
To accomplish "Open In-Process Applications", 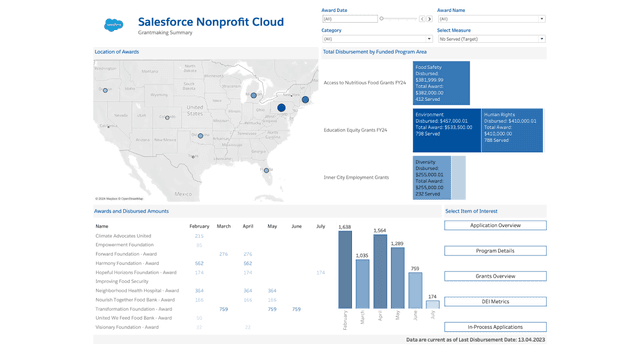I will [495, 327].
